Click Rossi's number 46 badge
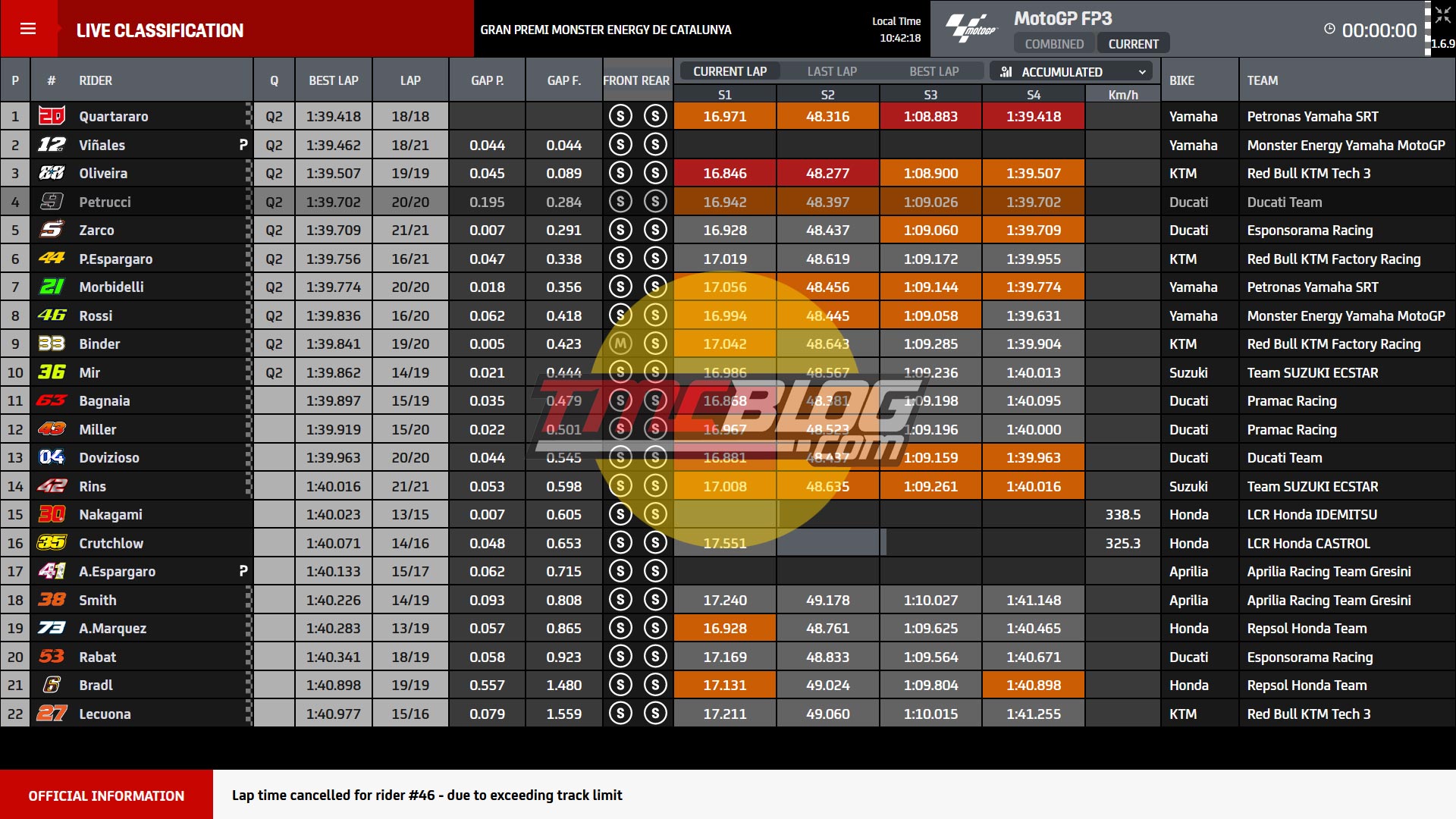 coord(52,315)
